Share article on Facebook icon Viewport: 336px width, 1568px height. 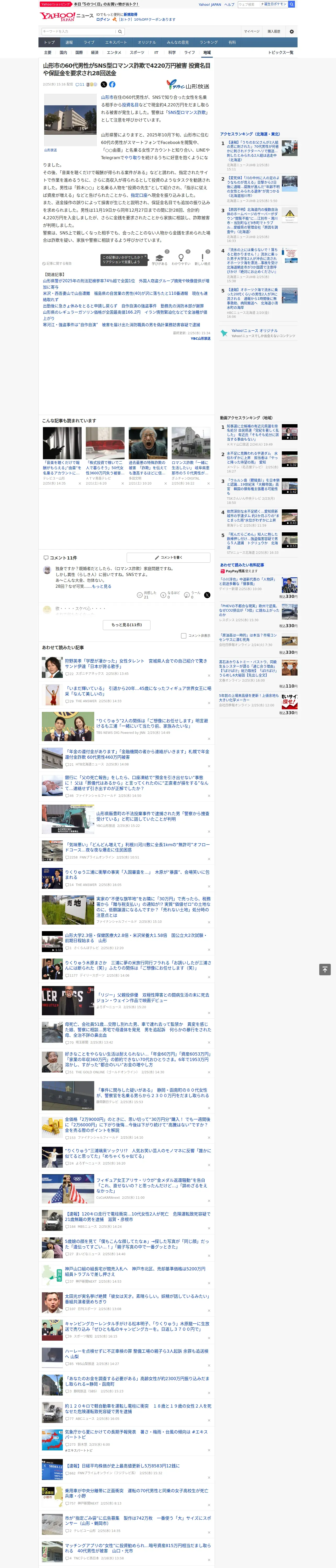click(x=112, y=85)
